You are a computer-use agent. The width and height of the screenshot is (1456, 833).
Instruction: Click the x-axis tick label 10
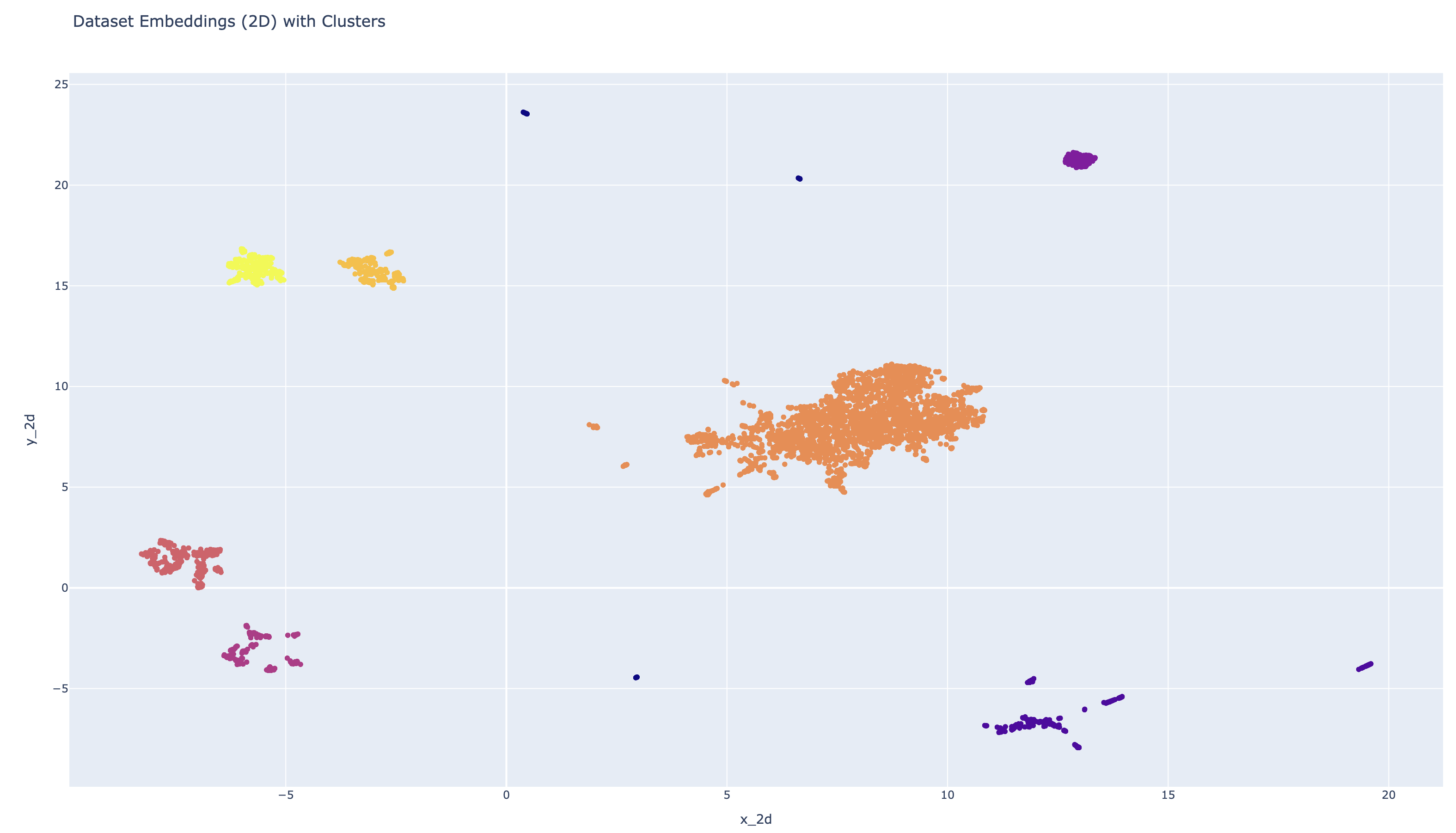click(x=947, y=795)
